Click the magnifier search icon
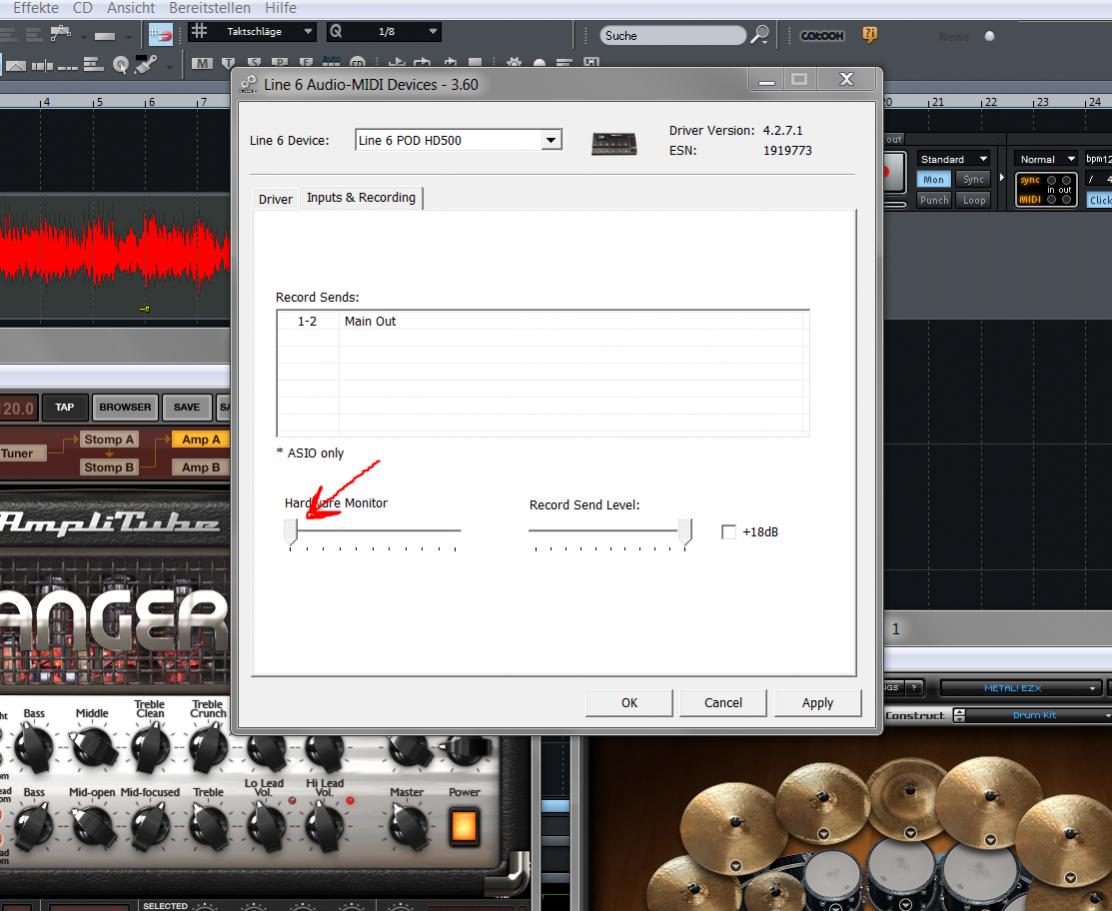 (x=760, y=35)
